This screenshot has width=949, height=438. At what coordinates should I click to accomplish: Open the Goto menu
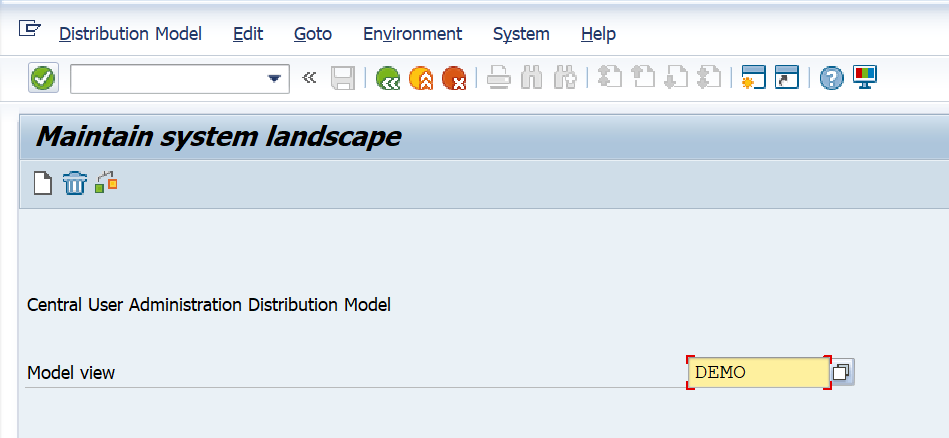[313, 34]
